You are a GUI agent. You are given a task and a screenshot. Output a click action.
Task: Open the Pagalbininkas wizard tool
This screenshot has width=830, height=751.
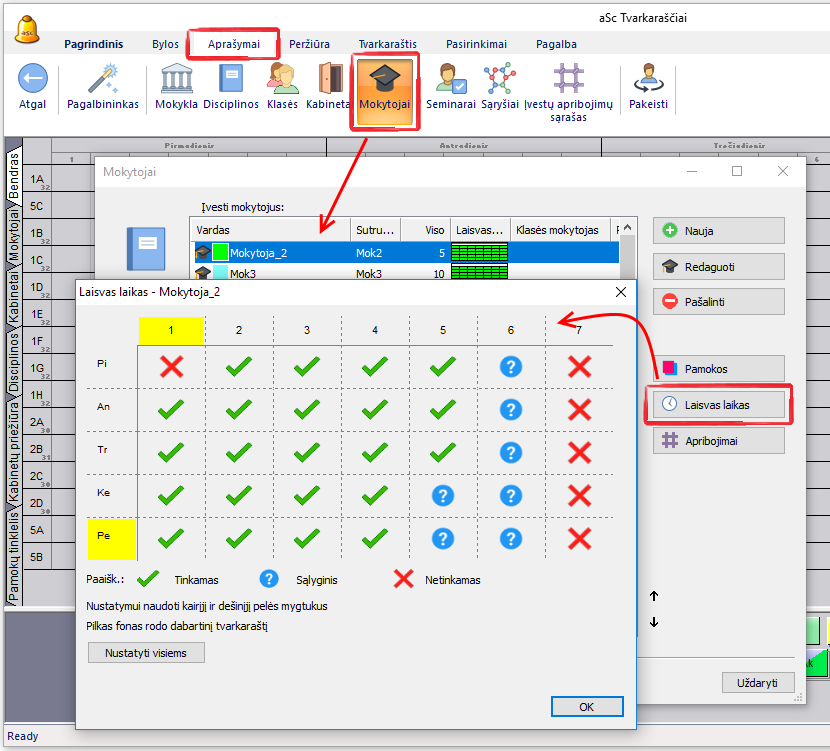tap(103, 80)
